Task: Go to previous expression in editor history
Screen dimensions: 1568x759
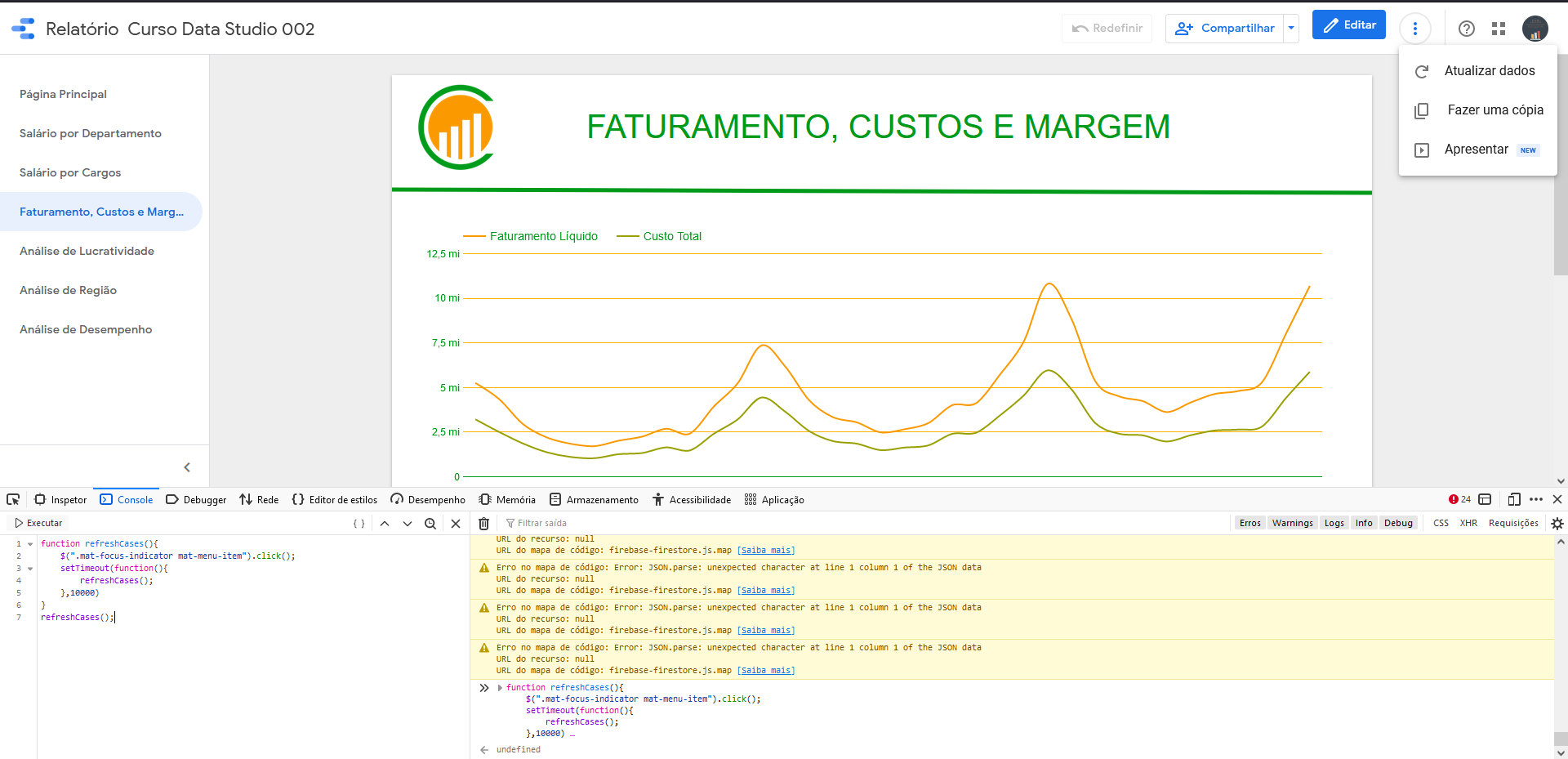Action: point(385,523)
